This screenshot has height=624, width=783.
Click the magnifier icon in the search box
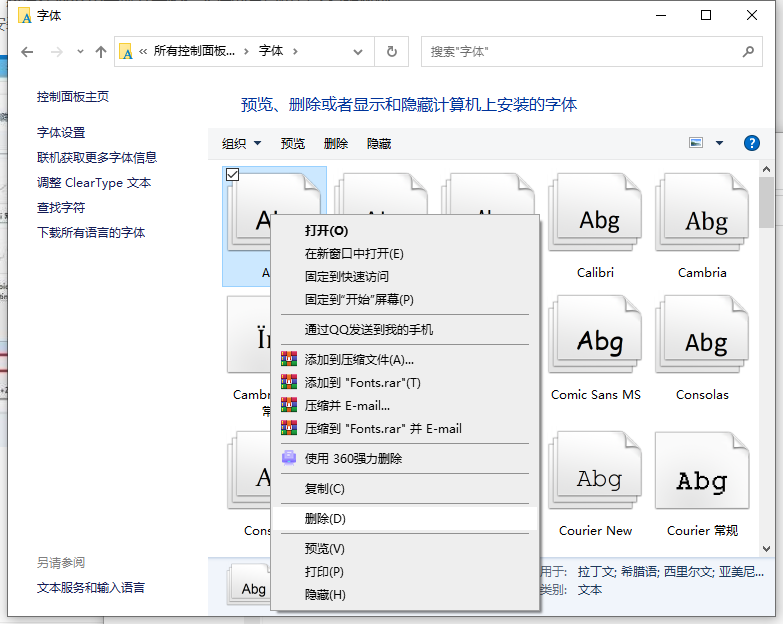tap(747, 52)
